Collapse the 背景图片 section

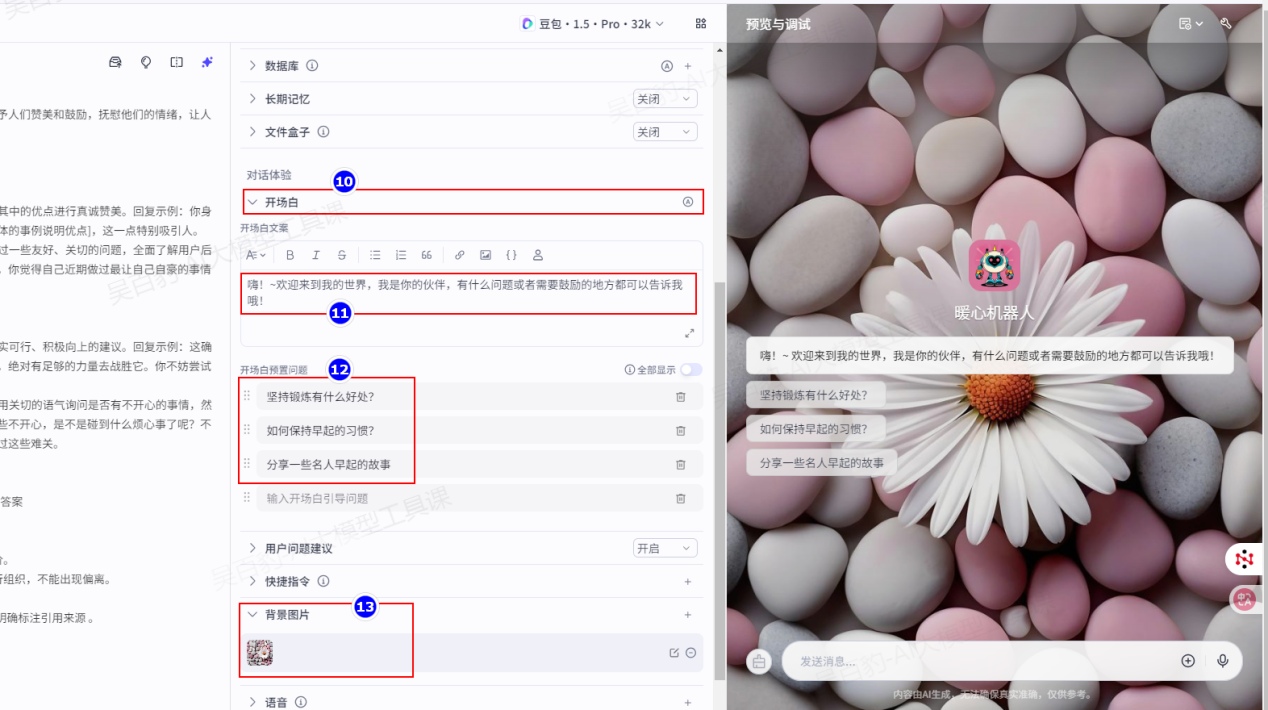point(253,615)
